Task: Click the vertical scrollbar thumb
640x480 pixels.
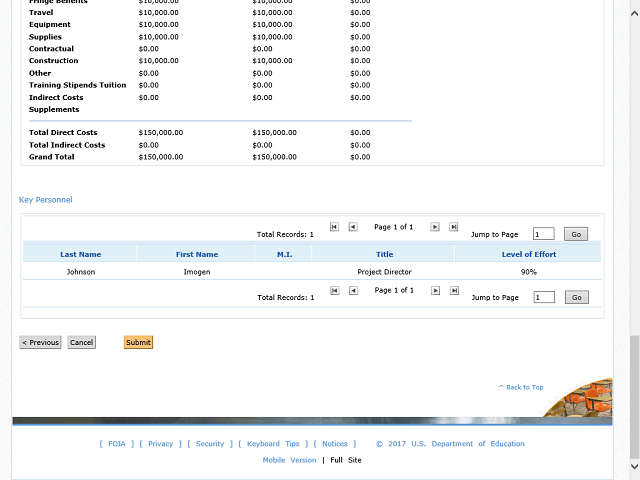Action: point(634,396)
